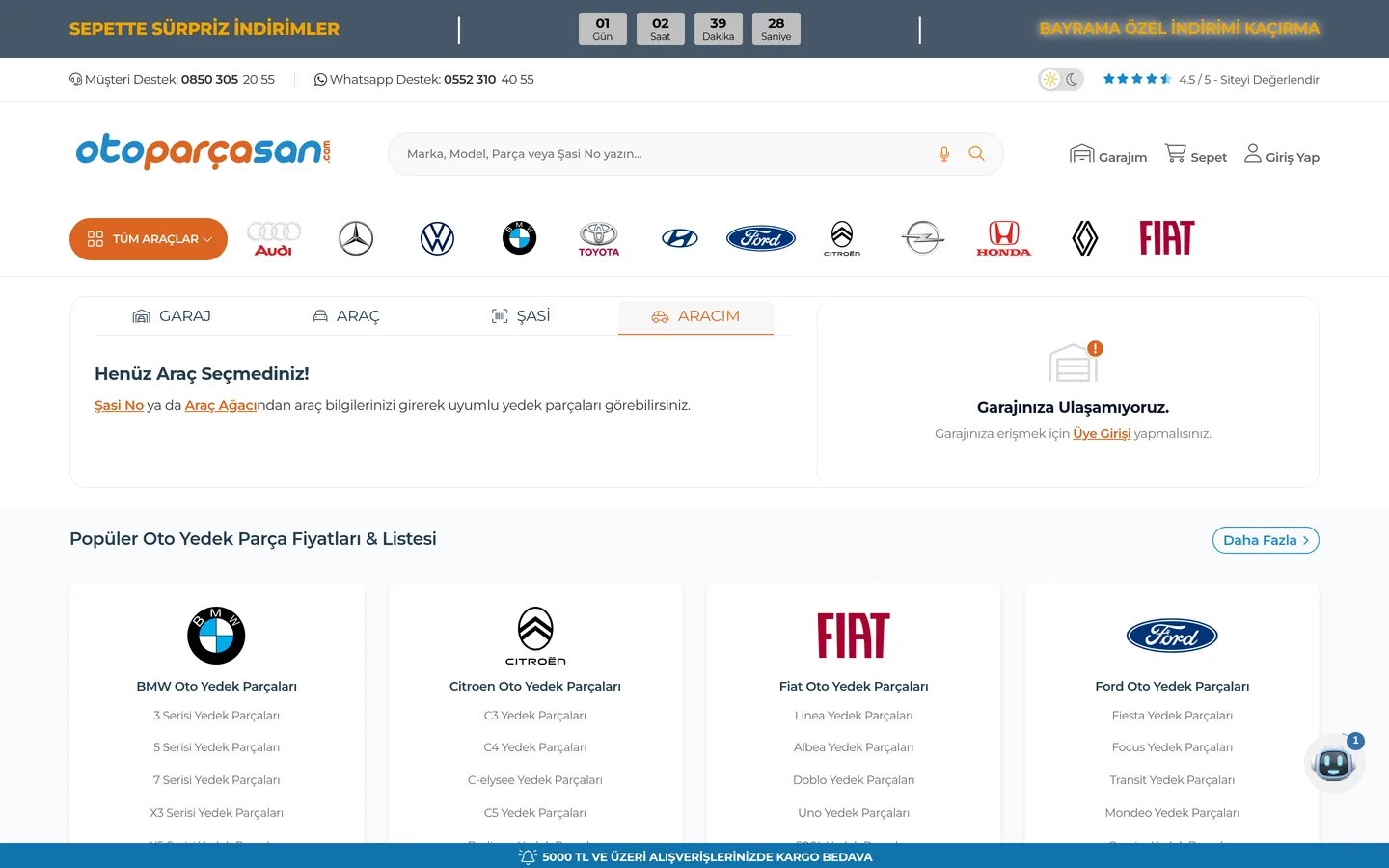Rate the site via star rating
Image resolution: width=1389 pixels, height=868 pixels.
coord(1137,79)
